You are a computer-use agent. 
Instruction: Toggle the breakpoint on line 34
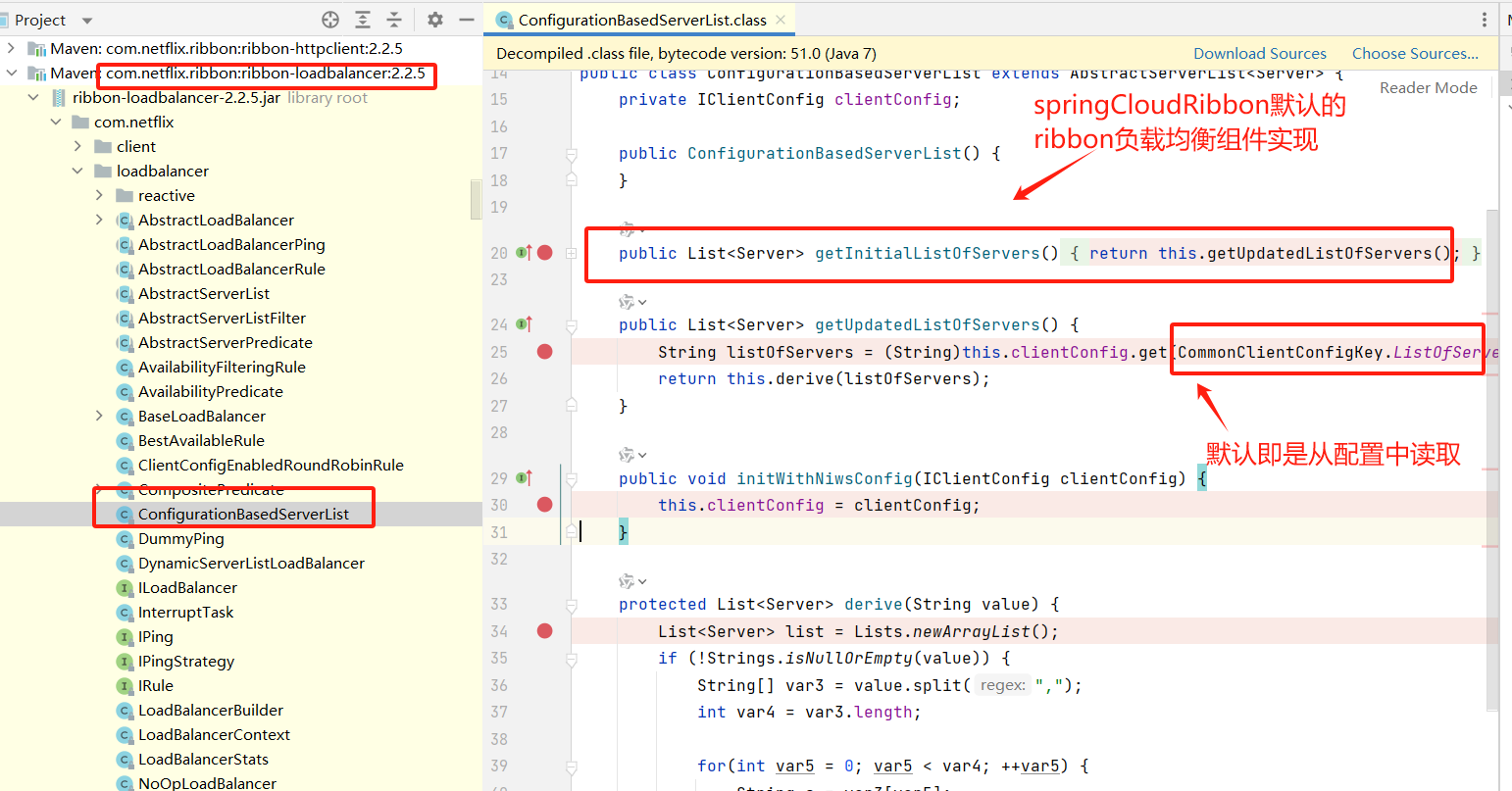(545, 630)
